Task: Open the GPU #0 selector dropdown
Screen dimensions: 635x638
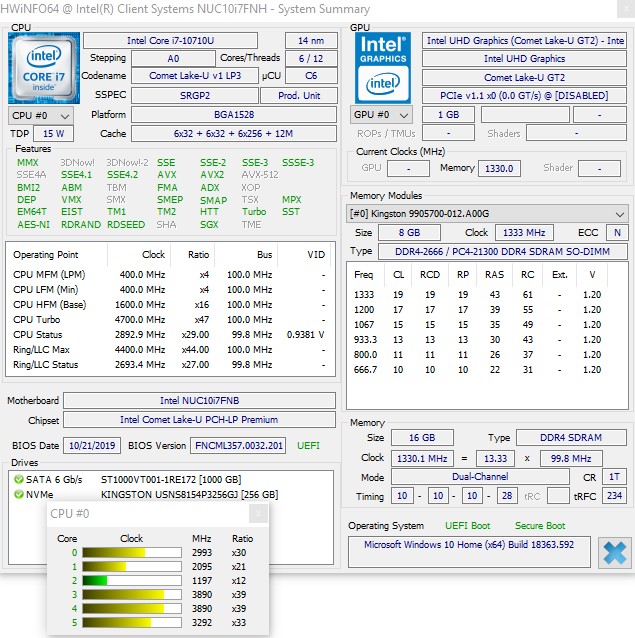Action: coord(381,115)
